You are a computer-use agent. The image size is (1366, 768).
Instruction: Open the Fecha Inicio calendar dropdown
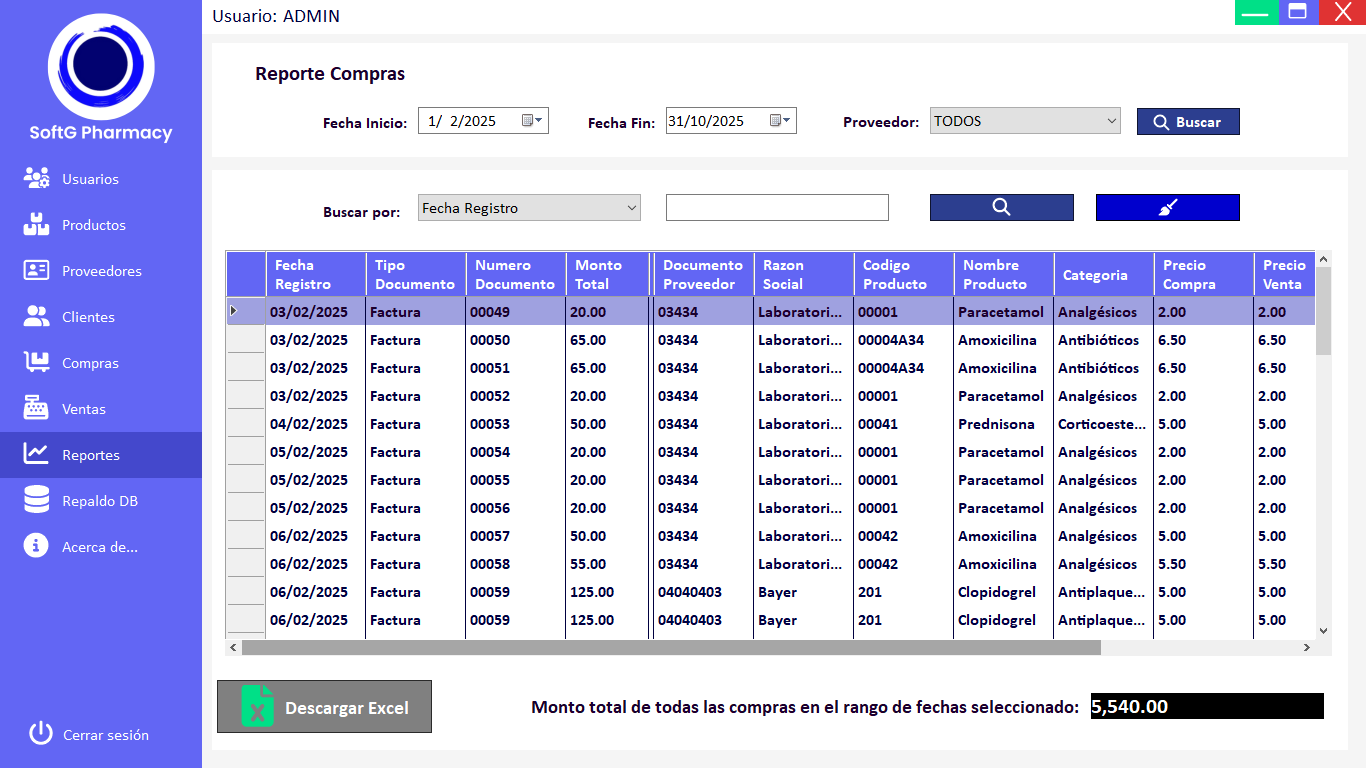533,121
